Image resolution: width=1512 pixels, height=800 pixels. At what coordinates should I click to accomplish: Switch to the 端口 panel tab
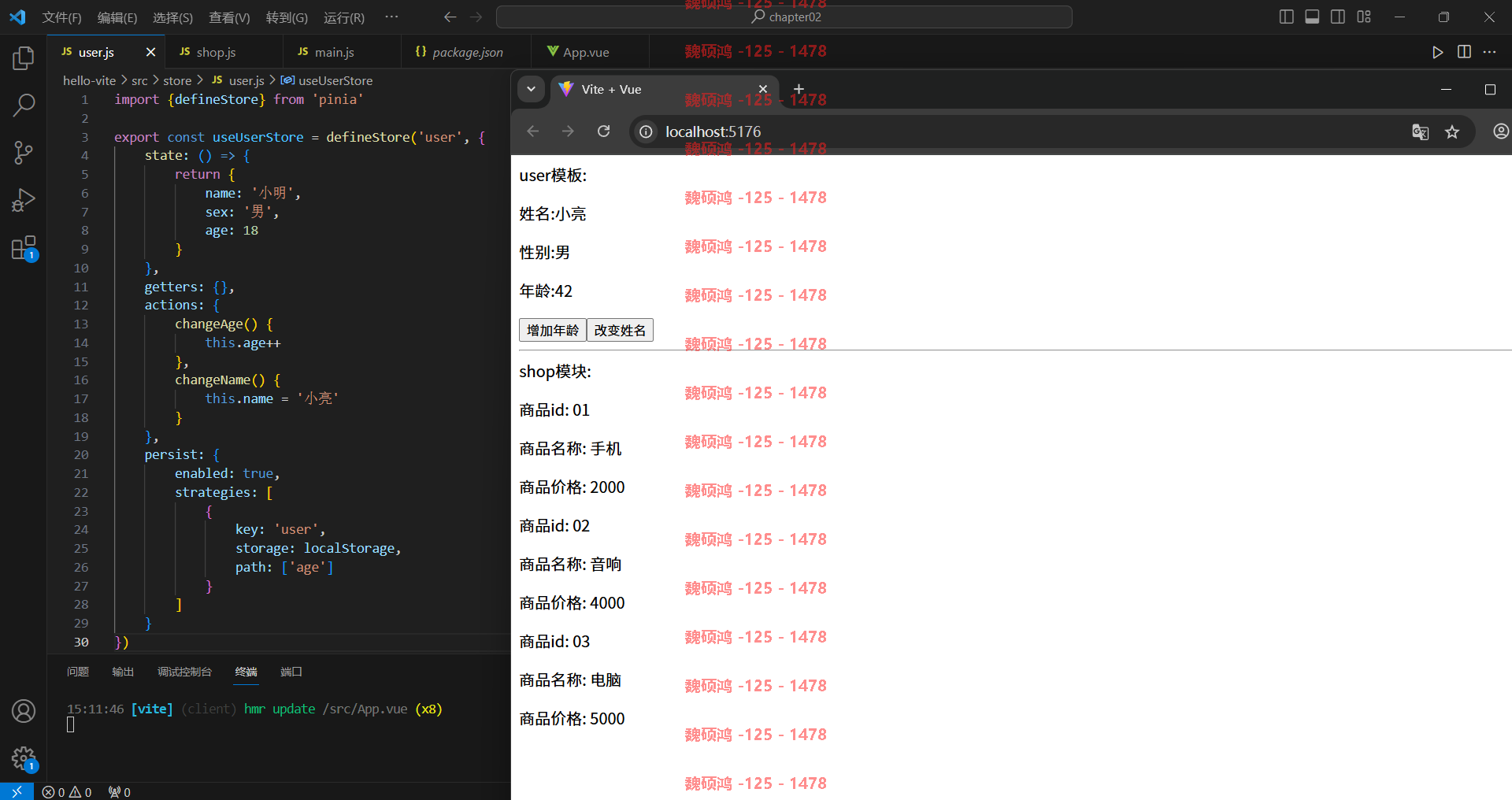click(291, 672)
